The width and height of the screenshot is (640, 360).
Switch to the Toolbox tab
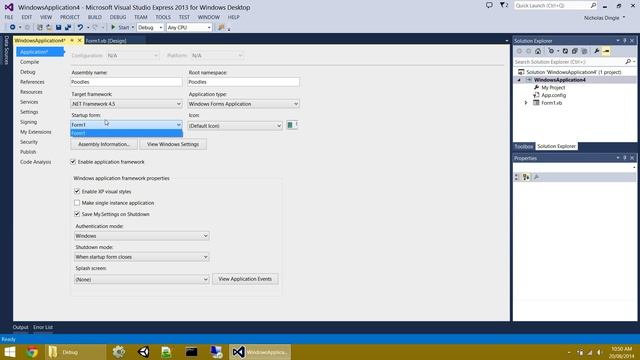click(x=524, y=146)
